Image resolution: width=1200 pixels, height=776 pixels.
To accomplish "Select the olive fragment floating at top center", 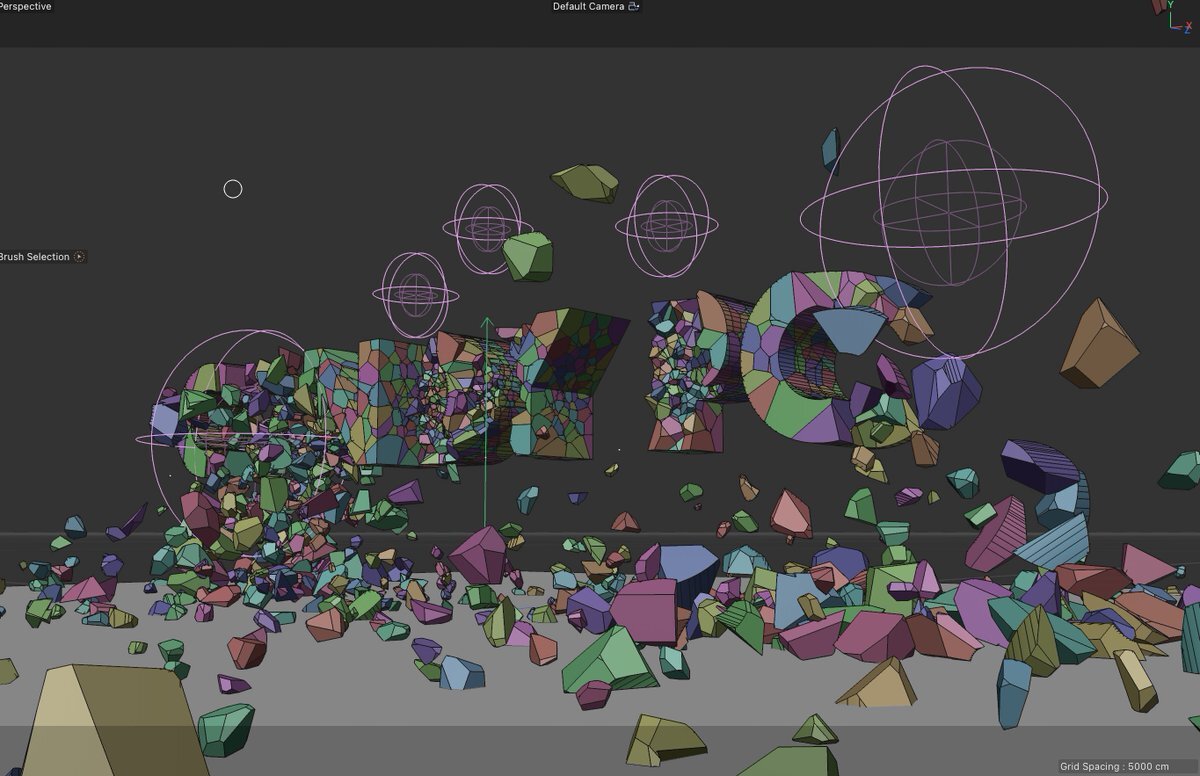I will pyautogui.click(x=586, y=182).
